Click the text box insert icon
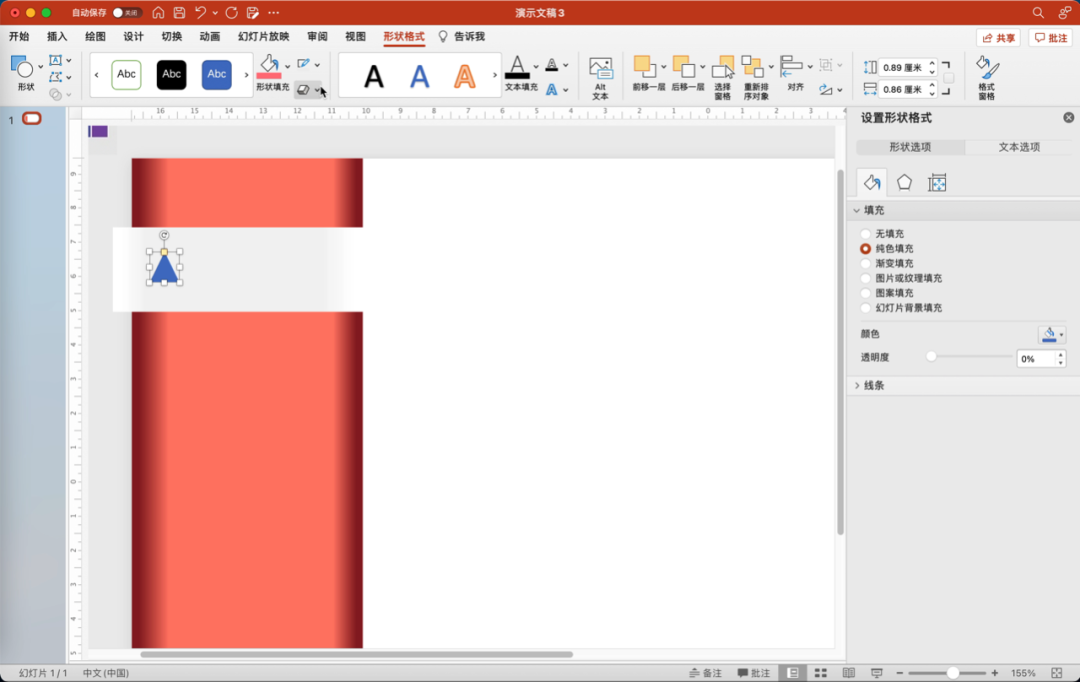Image resolution: width=1080 pixels, height=682 pixels. [56, 61]
